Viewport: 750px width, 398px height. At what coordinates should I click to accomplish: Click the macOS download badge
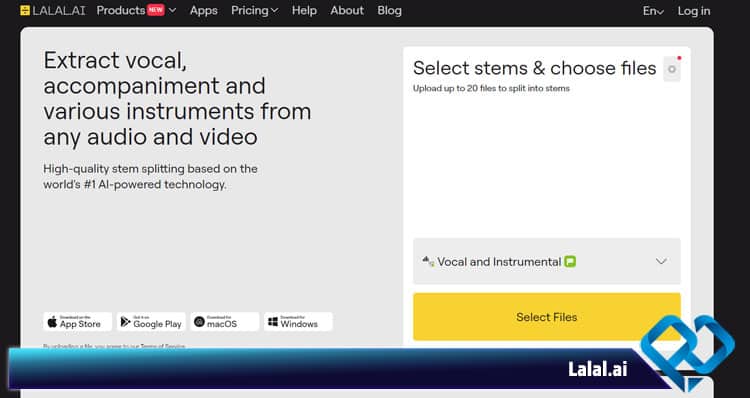click(x=225, y=322)
